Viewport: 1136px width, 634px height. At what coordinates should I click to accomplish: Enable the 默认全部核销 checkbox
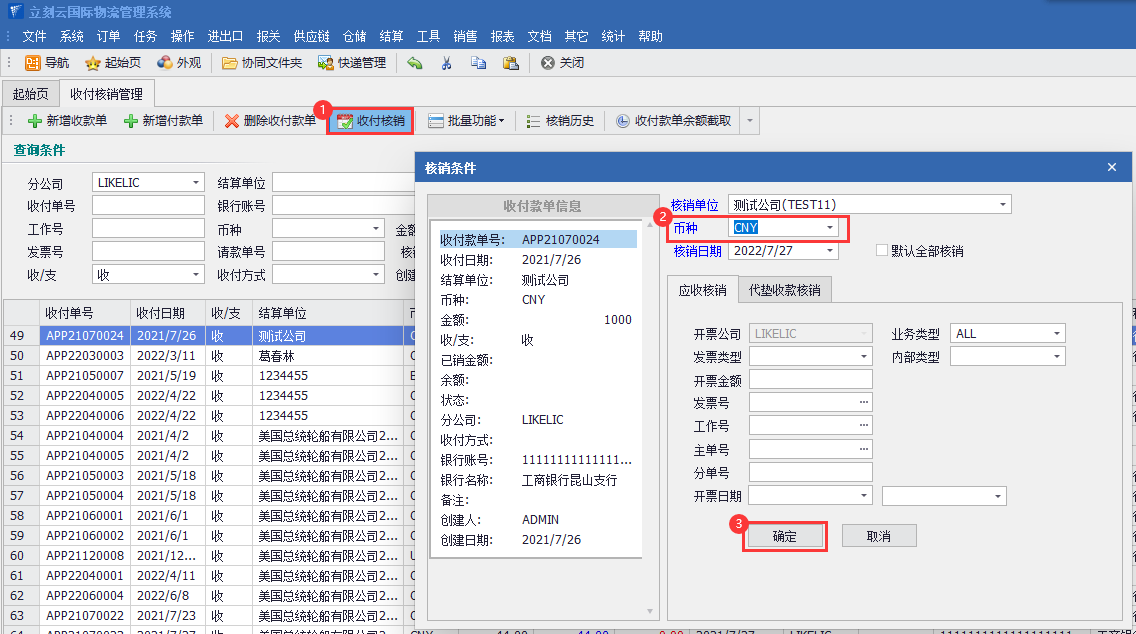click(x=882, y=251)
